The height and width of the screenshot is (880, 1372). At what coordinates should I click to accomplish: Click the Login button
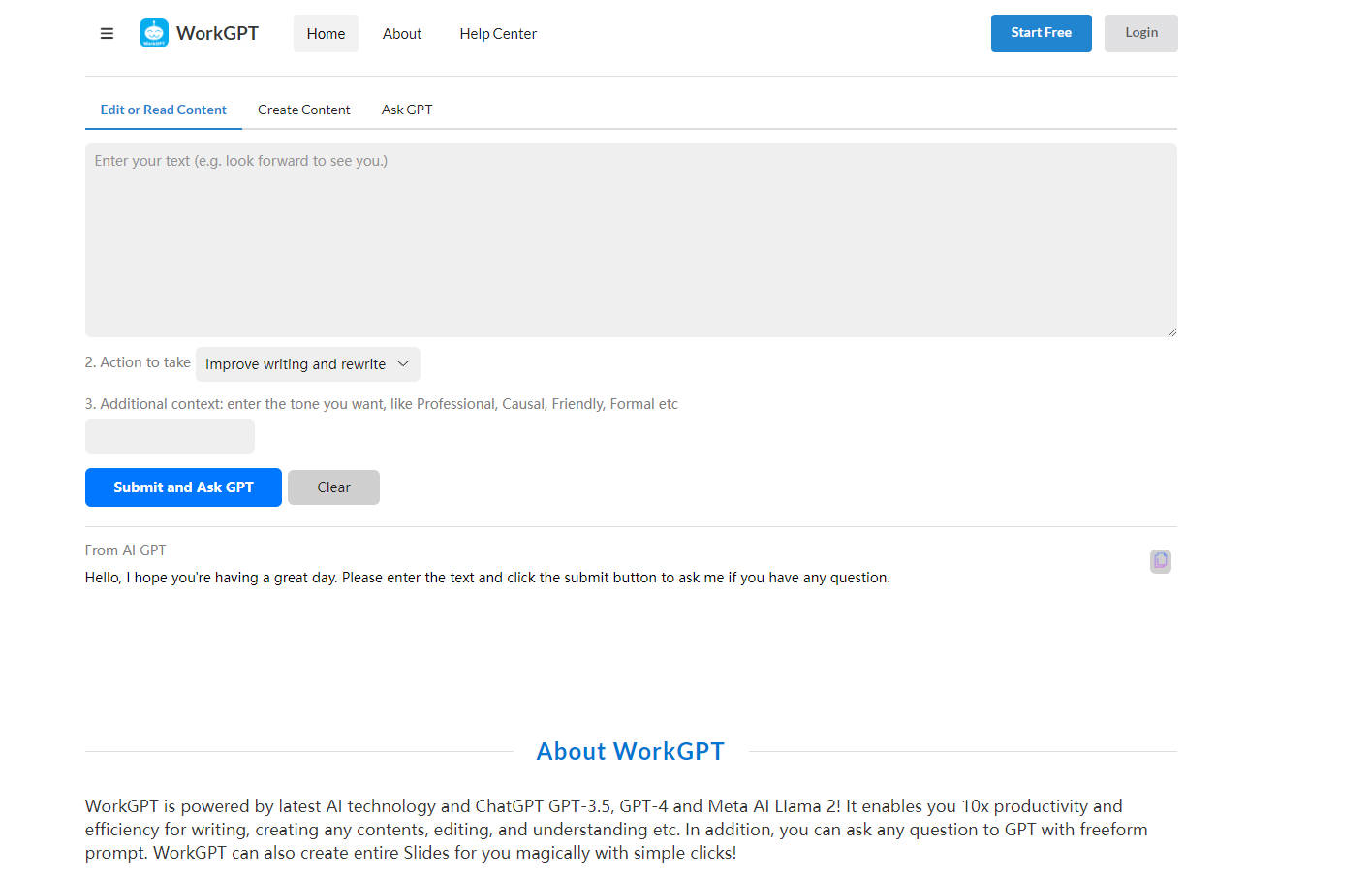[x=1140, y=33]
